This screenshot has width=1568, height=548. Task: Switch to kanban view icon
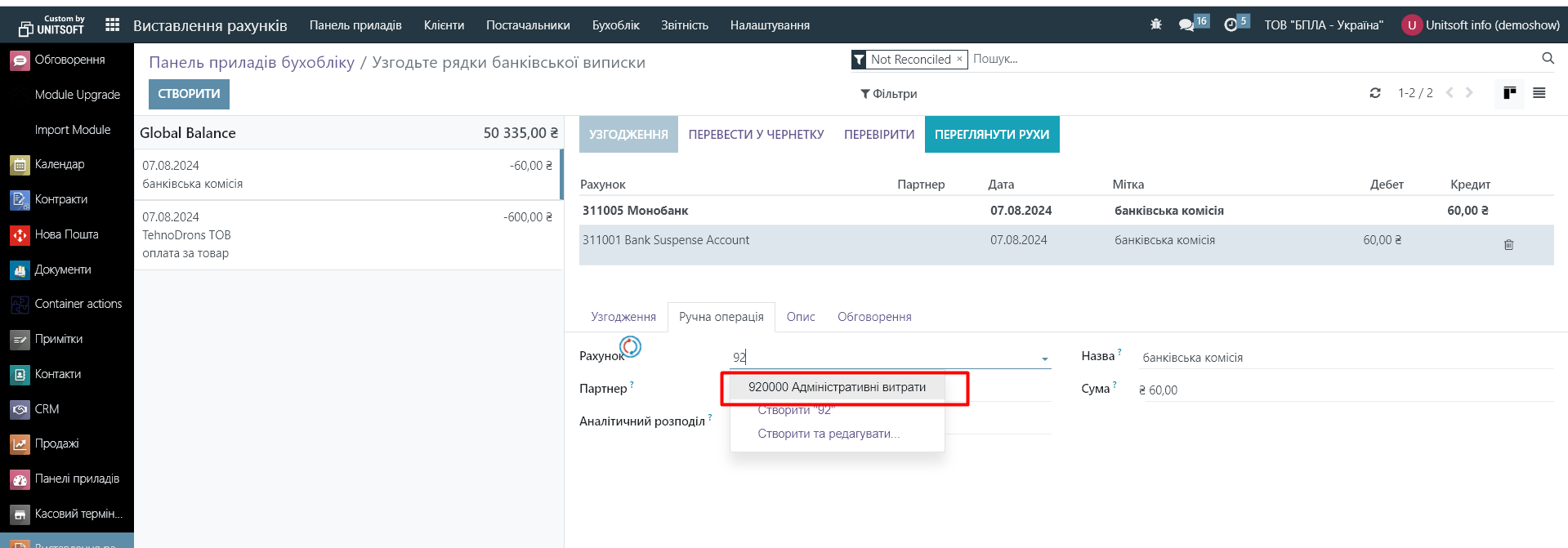tap(1509, 93)
